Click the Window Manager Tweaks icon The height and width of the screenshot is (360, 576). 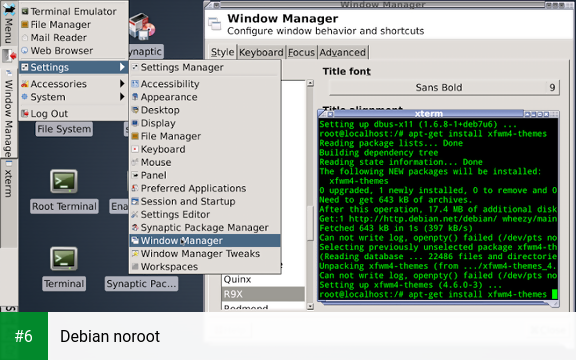135,253
